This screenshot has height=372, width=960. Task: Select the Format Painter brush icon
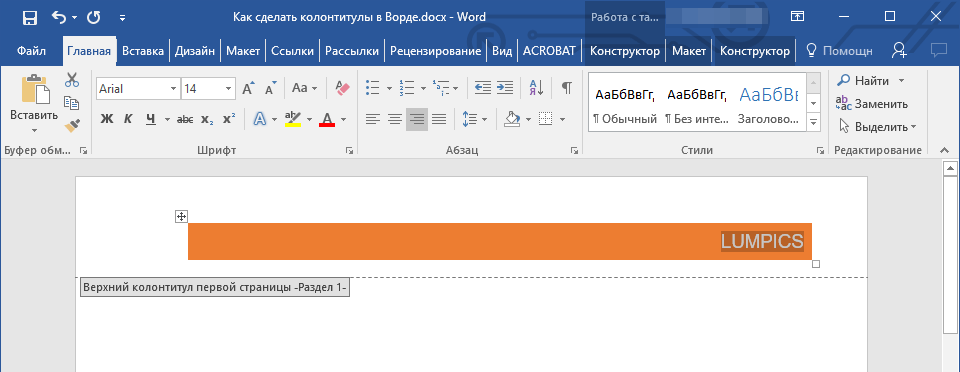click(72, 126)
